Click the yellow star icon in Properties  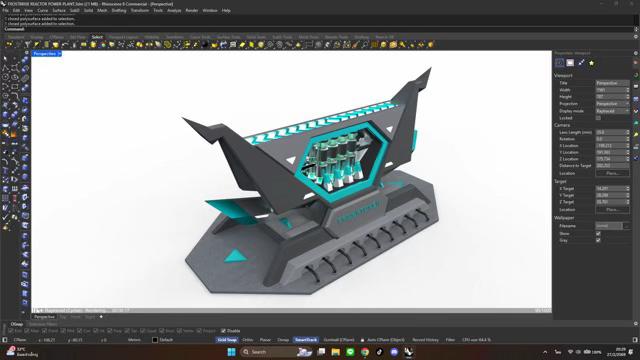591,63
